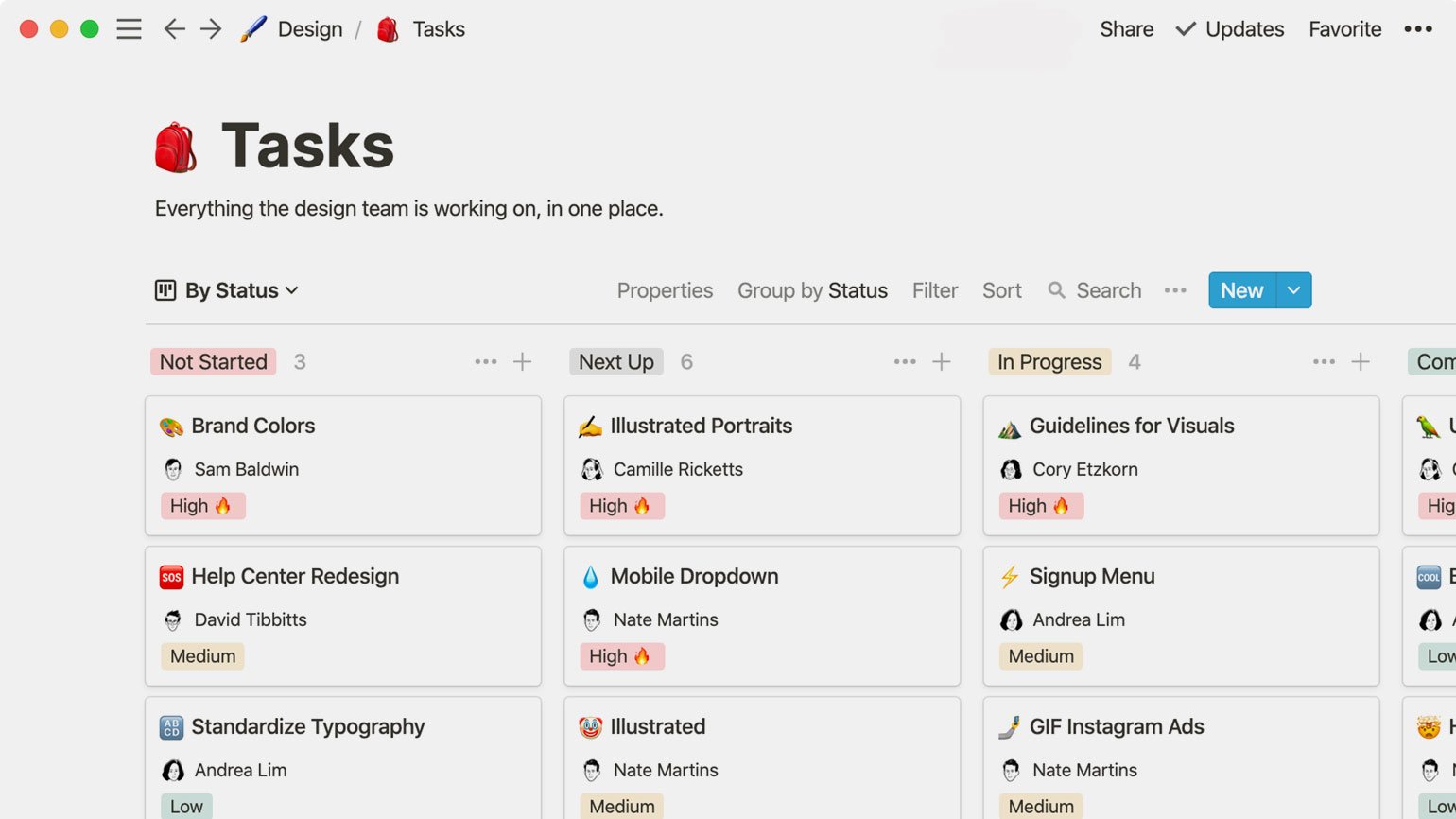This screenshot has width=1456, height=819.
Task: Click the Next Up status label
Action: [616, 361]
